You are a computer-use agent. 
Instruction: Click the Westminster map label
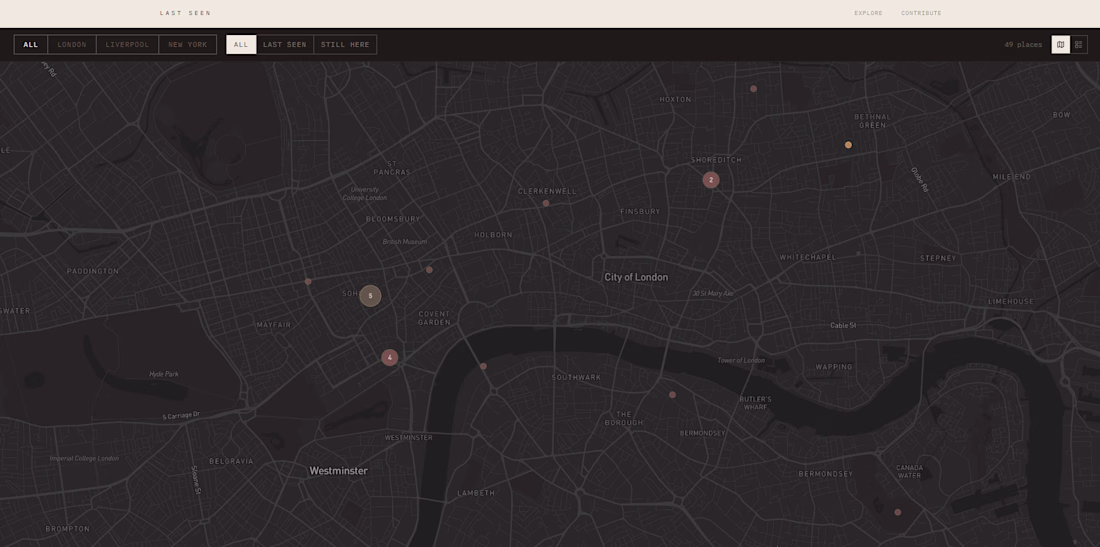pos(338,471)
